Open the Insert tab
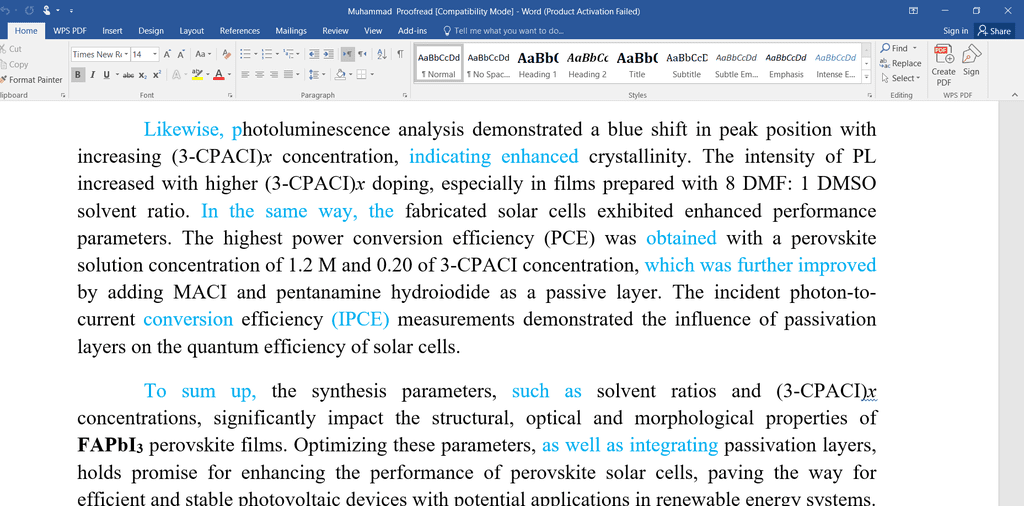 tap(112, 31)
